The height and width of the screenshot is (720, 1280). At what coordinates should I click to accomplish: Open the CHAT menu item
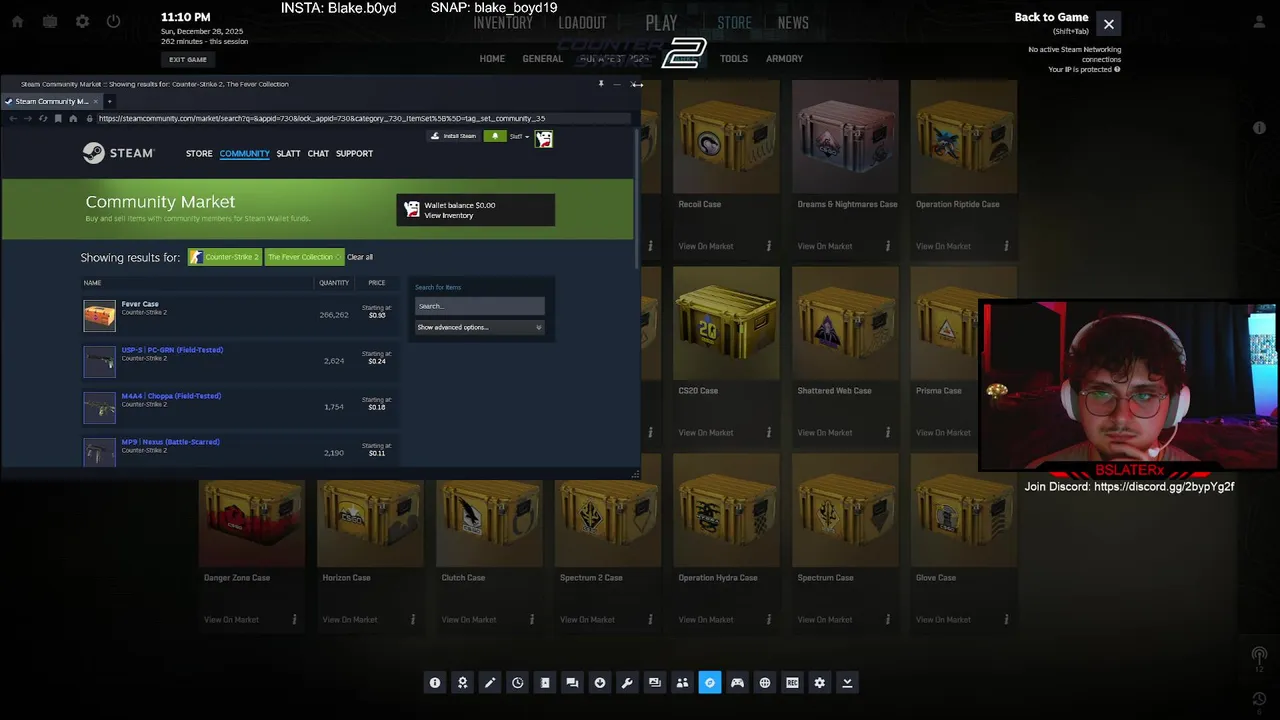[318, 154]
